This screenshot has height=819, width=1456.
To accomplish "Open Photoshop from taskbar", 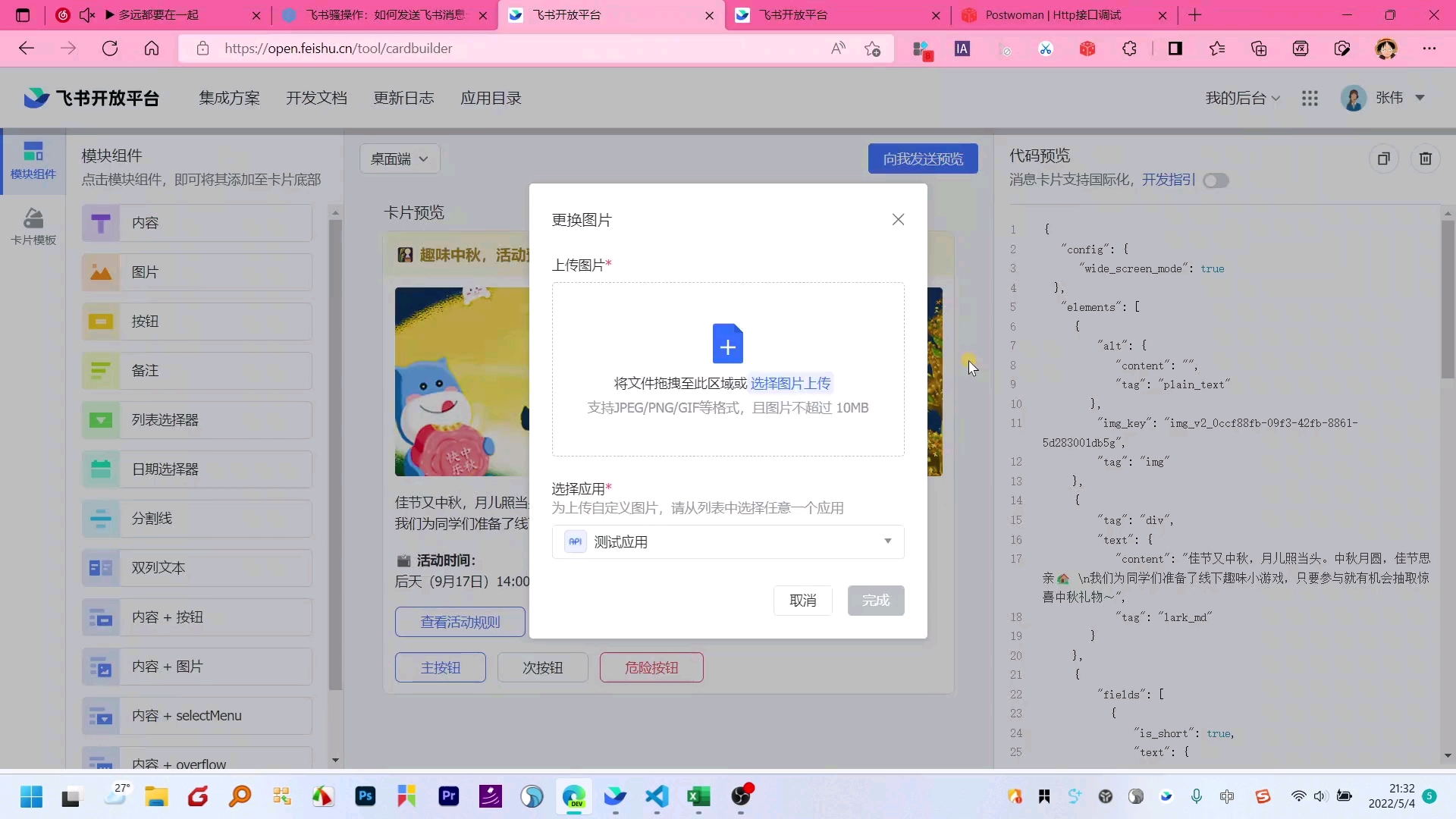I will (x=366, y=796).
